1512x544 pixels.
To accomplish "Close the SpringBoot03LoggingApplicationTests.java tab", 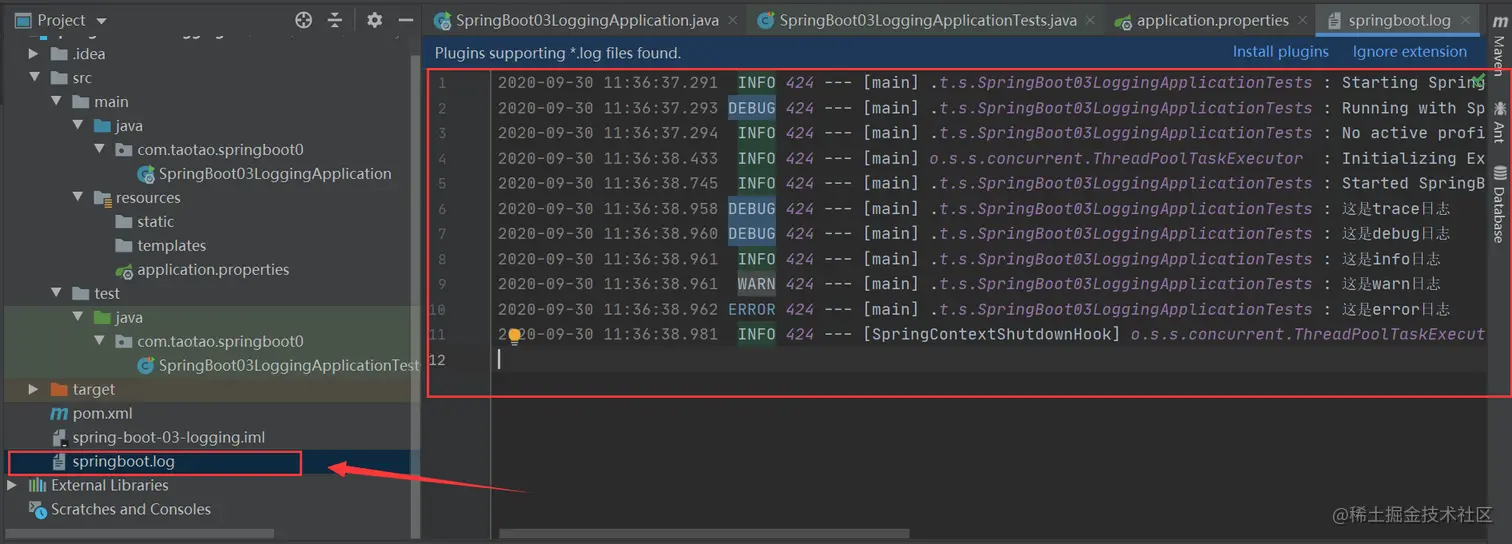I will pos(1091,20).
